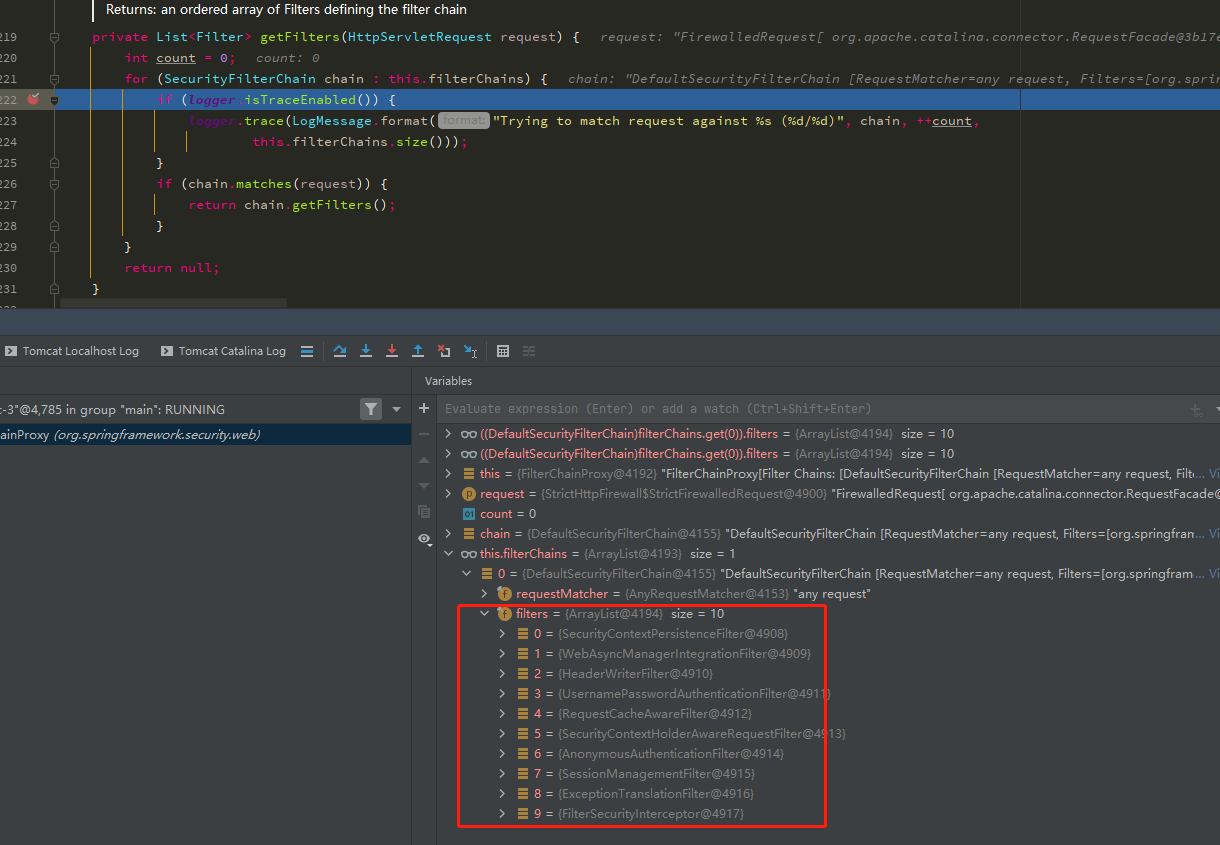Click thread status text 'RUNNING'

[x=195, y=409]
